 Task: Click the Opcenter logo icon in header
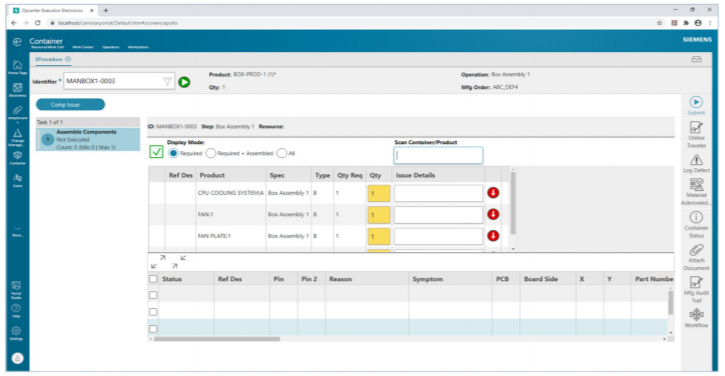17,42
